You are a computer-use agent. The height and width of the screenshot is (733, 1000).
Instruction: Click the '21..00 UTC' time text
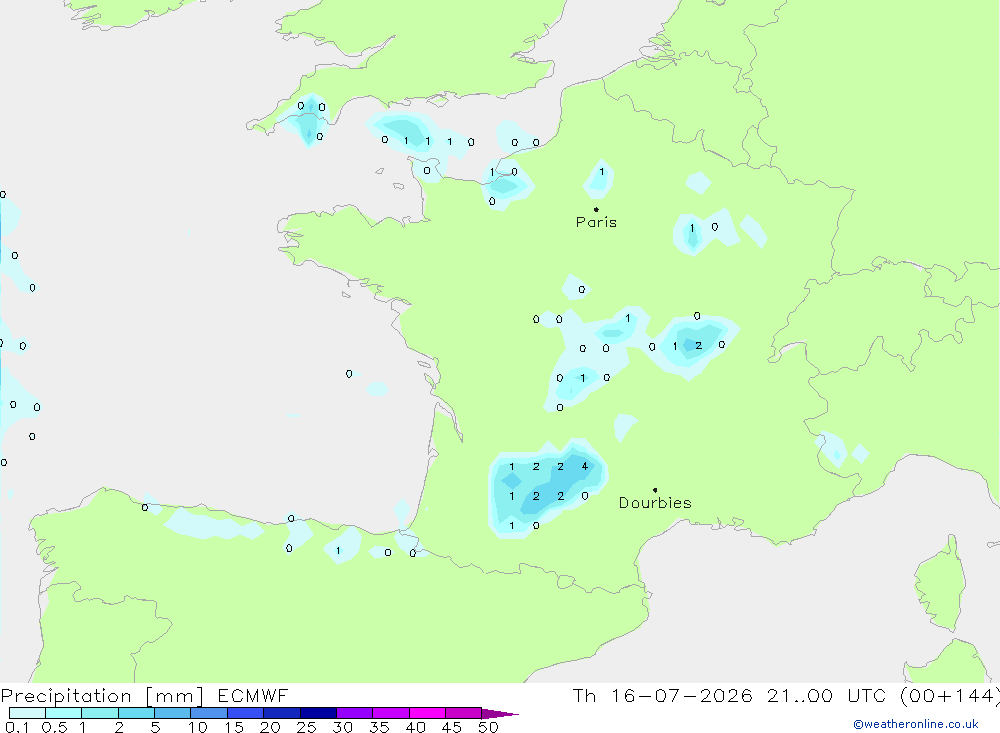[x=827, y=695]
